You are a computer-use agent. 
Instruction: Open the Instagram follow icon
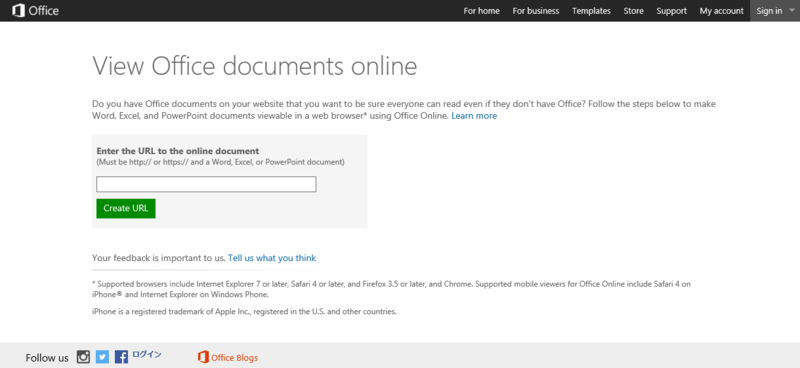tap(83, 357)
